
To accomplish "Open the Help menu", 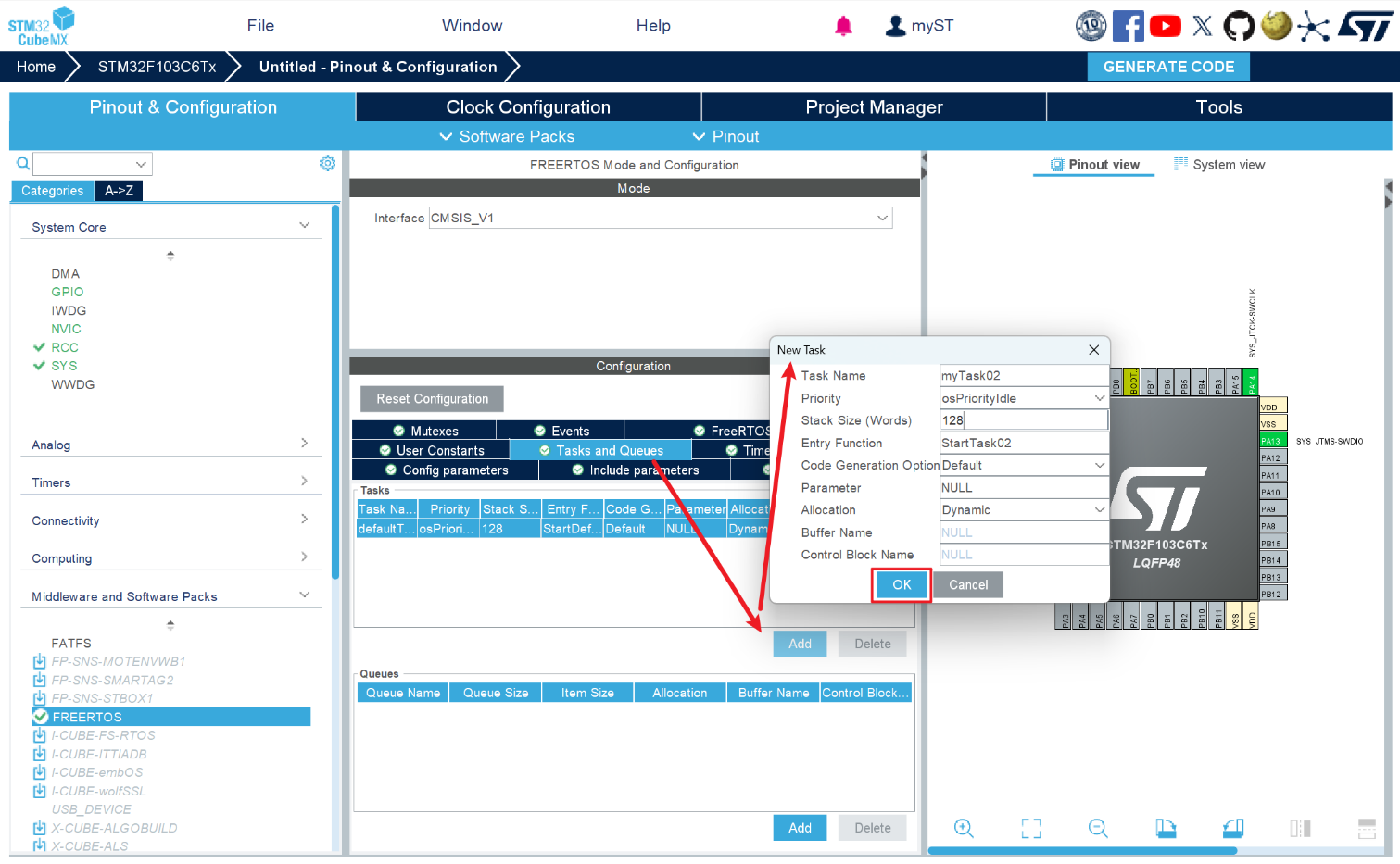I will [x=653, y=26].
